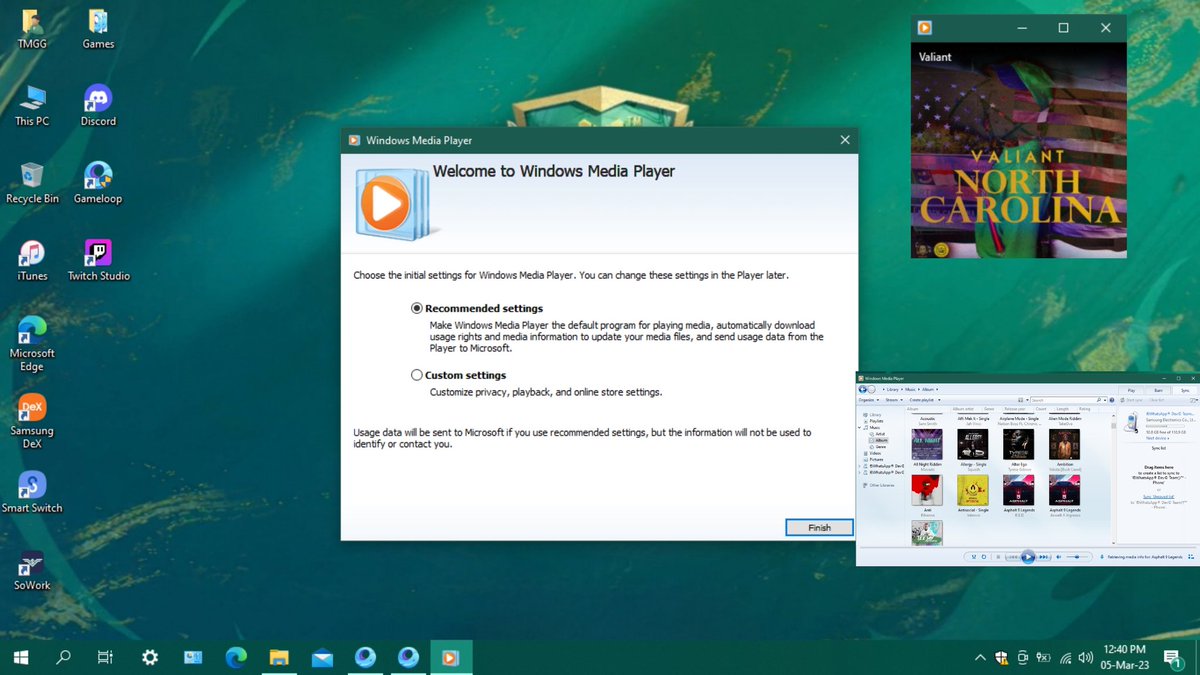Click the Play button in the library window
The width and height of the screenshot is (1200, 675).
tap(1028, 557)
